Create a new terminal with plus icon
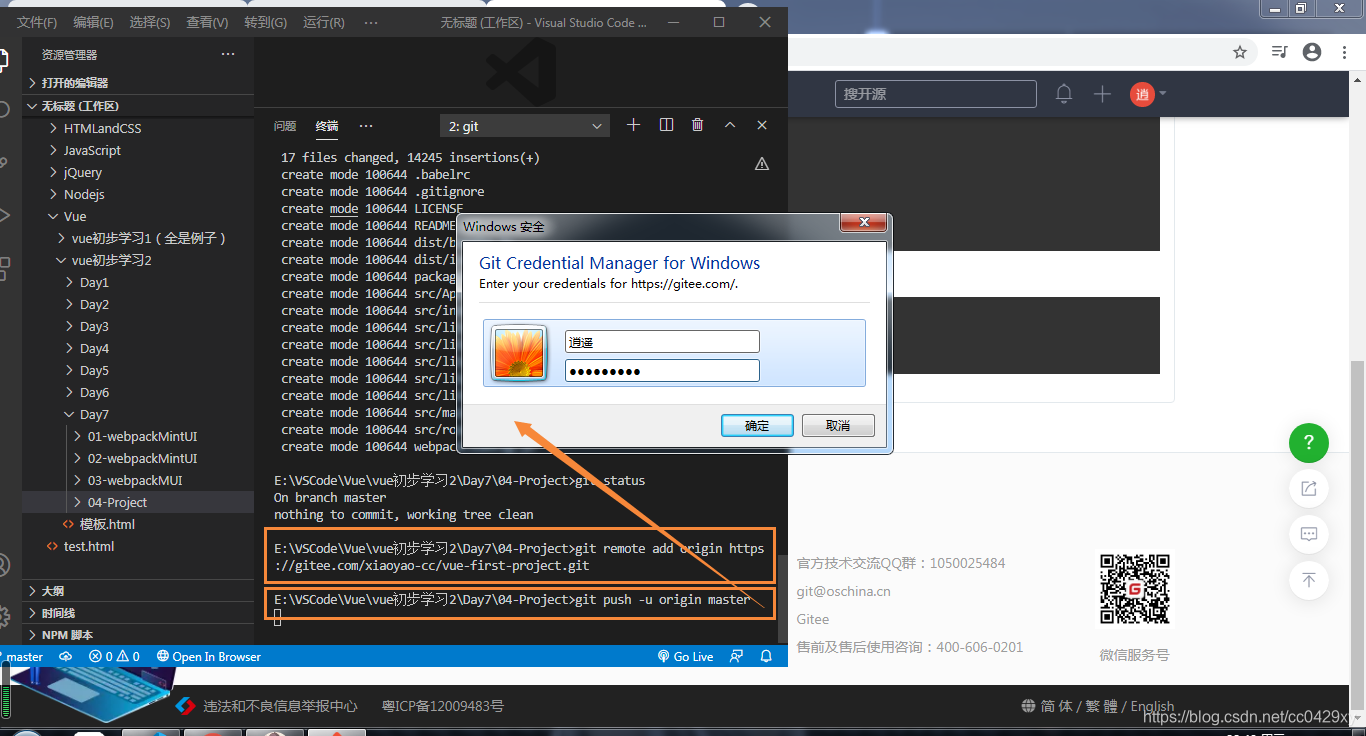The height and width of the screenshot is (736, 1366). [x=633, y=125]
